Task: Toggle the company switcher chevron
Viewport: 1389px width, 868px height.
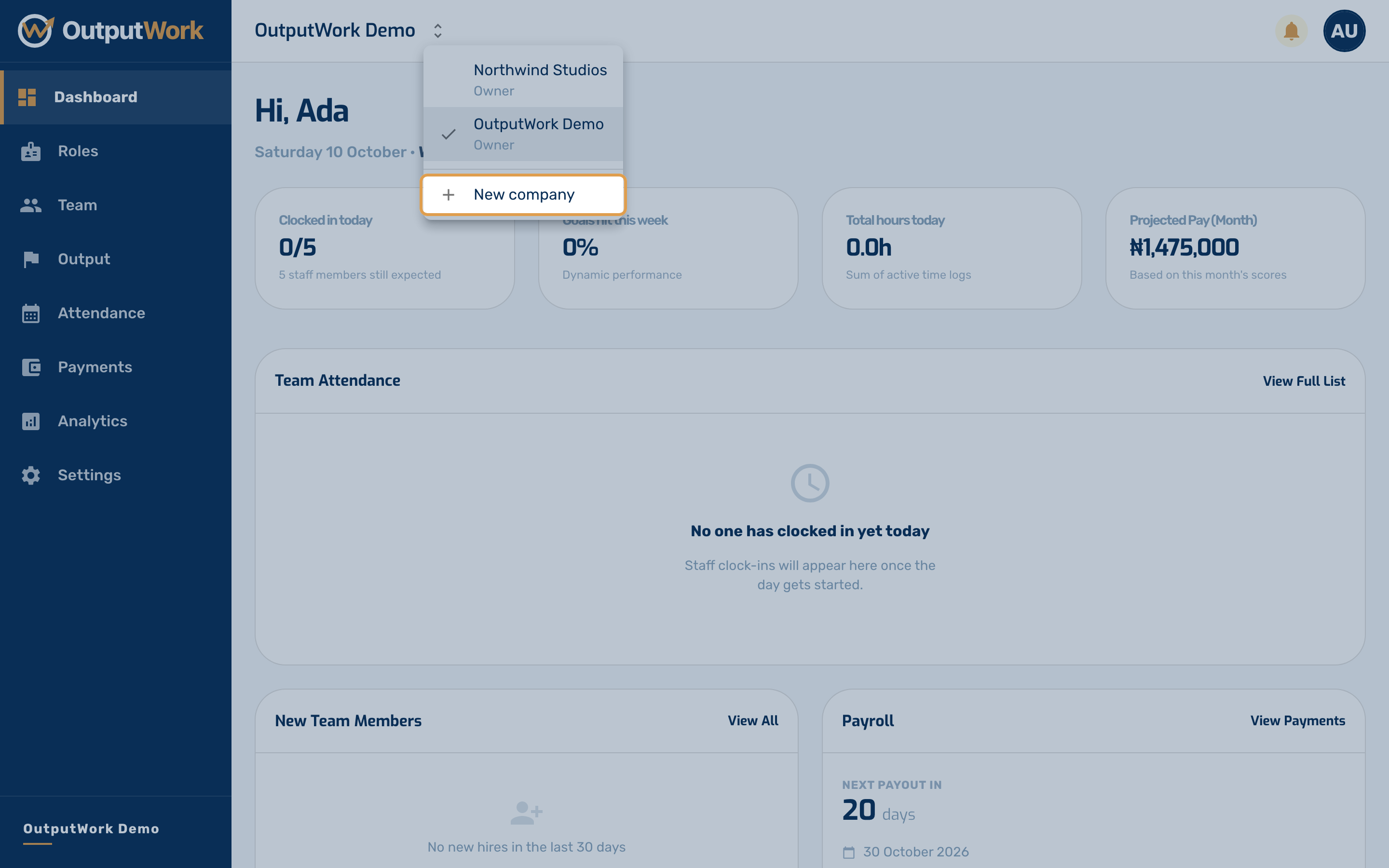Action: pyautogui.click(x=438, y=30)
